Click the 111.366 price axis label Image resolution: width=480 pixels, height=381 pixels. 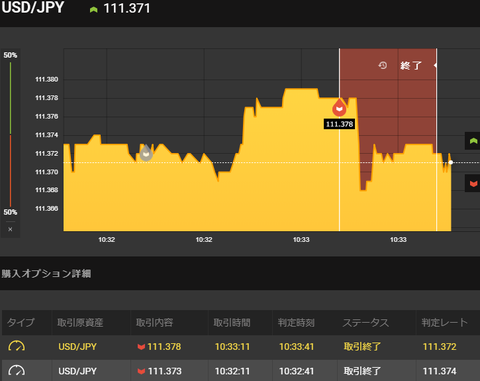(47, 208)
